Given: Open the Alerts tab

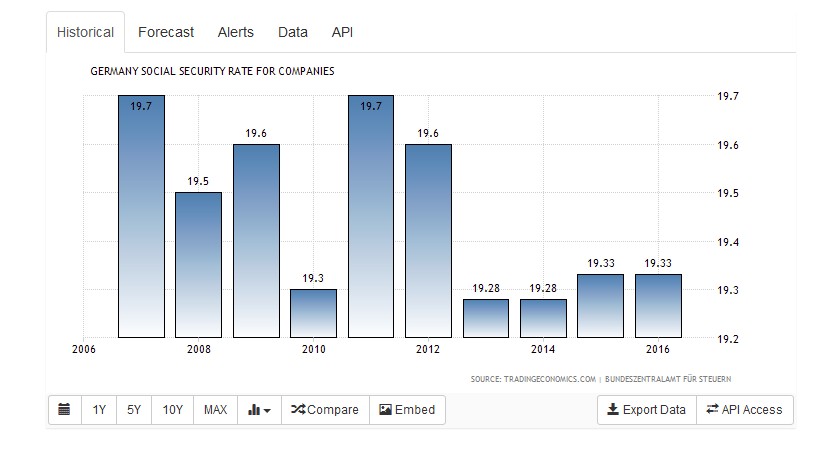Looking at the screenshot, I should 236,32.
